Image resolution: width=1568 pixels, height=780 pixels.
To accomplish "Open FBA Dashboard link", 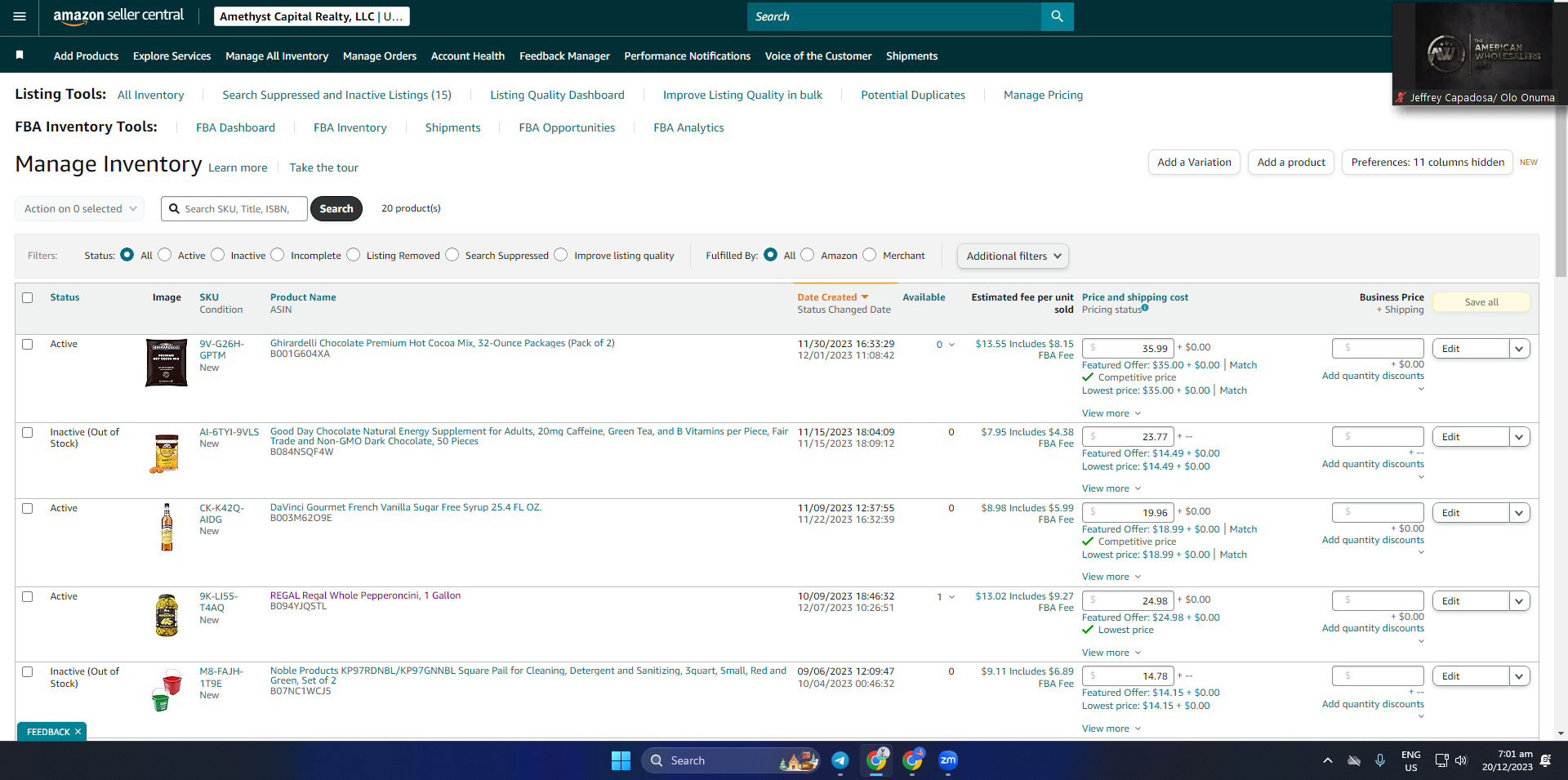I will pyautogui.click(x=235, y=127).
